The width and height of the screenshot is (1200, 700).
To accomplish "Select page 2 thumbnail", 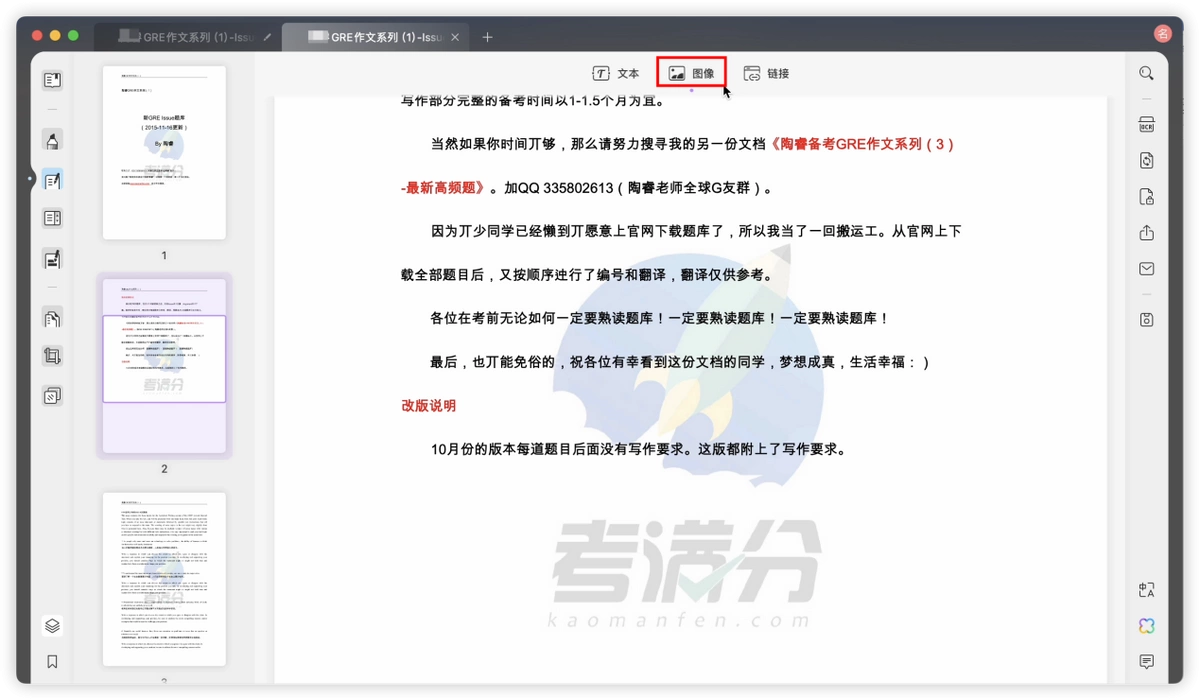I will click(164, 365).
